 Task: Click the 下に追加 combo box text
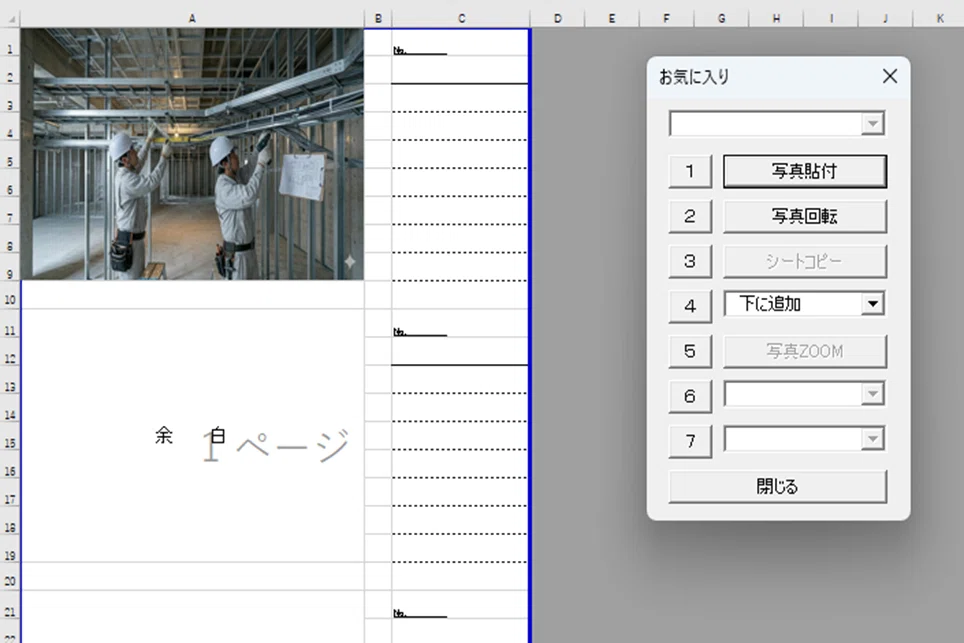coord(770,304)
